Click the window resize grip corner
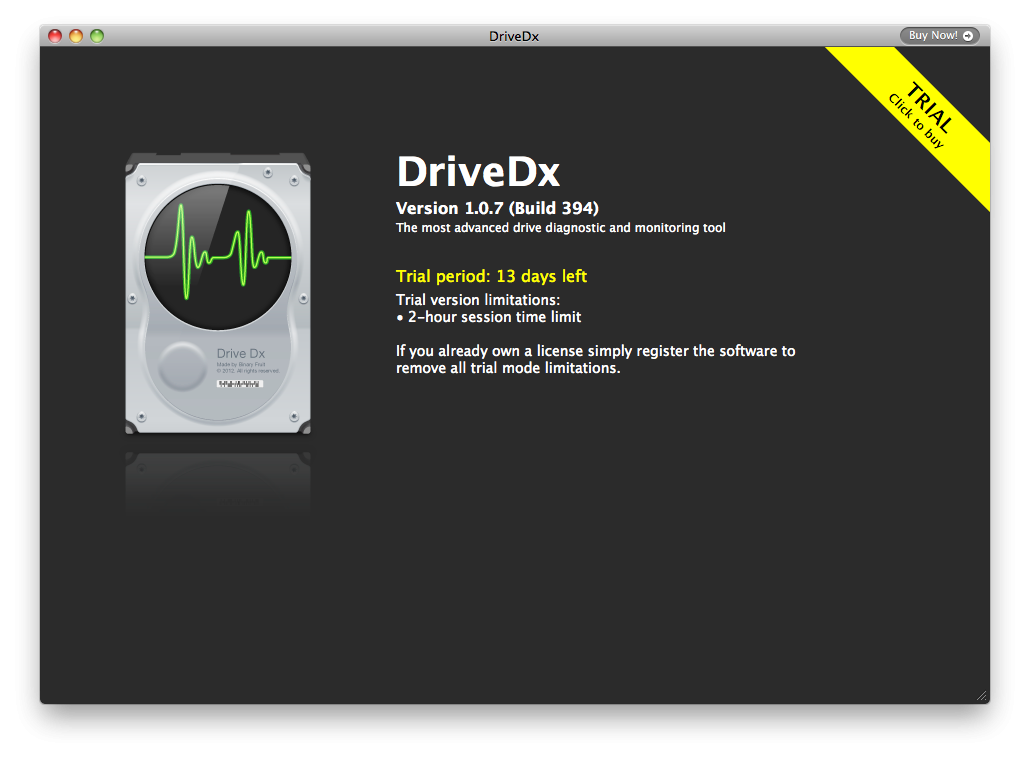 coord(981,696)
